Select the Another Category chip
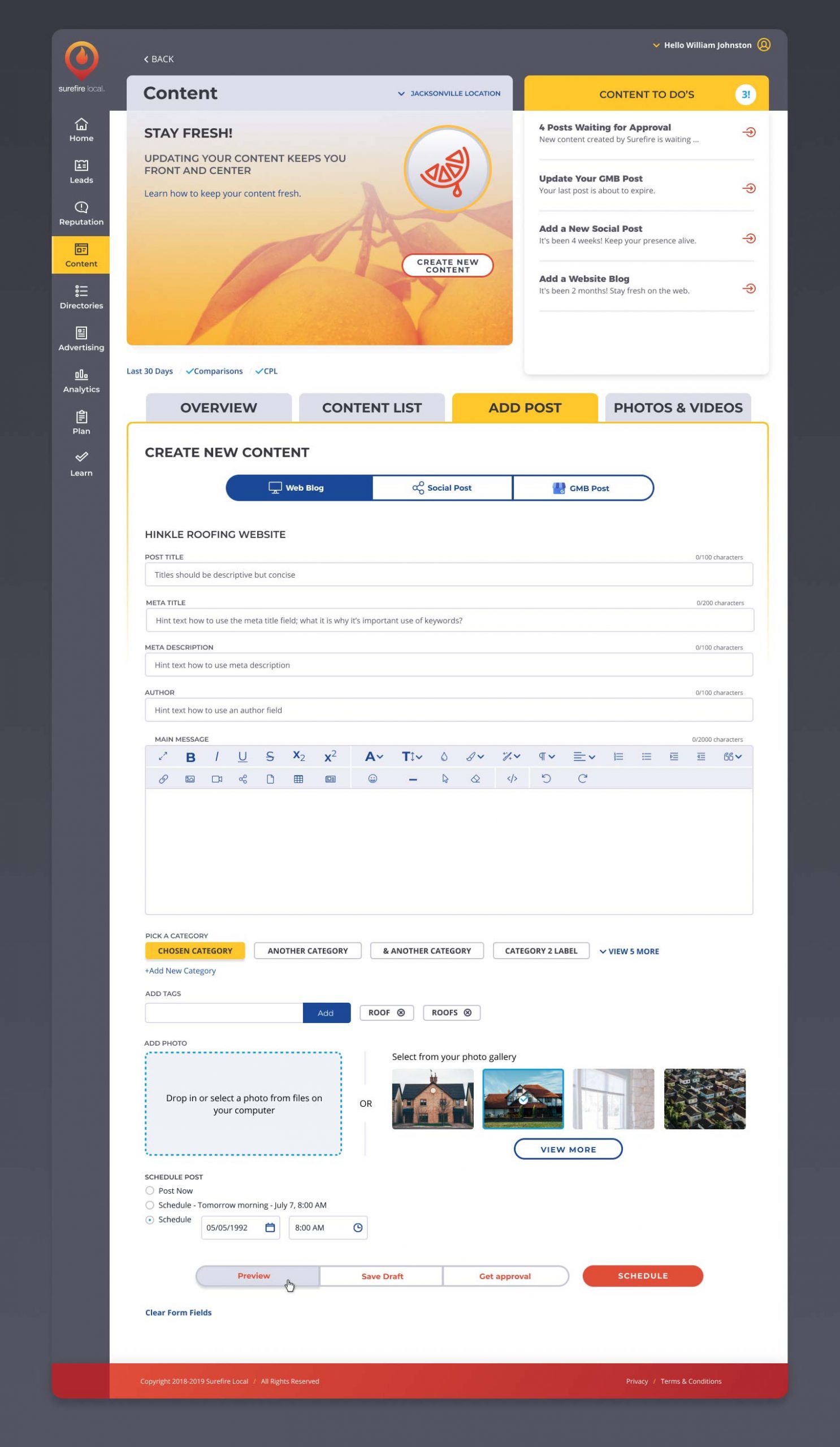Screen dimensions: 840x1447 (x=308, y=951)
